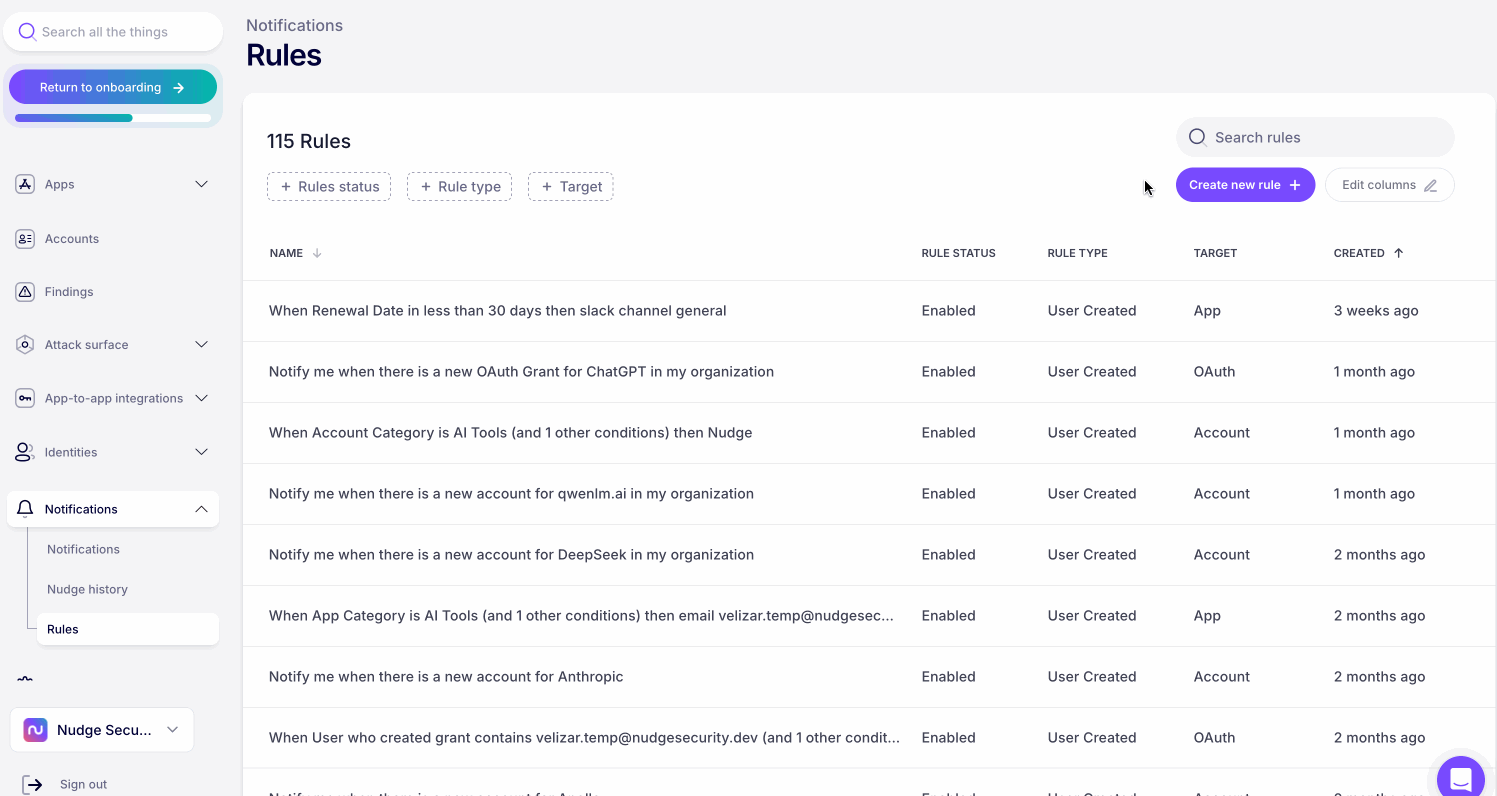Open the Nudge Security organization dropdown
The height and width of the screenshot is (796, 1497).
102,730
